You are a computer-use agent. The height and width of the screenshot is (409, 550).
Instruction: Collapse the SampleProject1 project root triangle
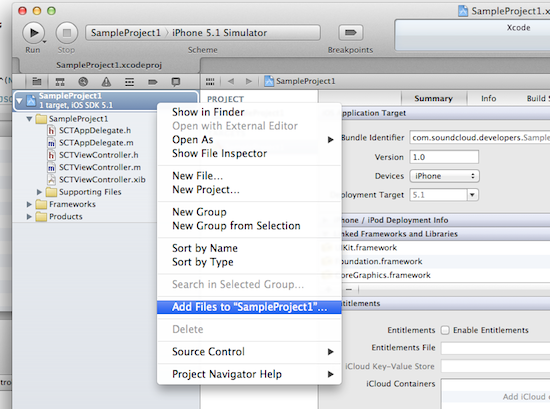coord(19,101)
